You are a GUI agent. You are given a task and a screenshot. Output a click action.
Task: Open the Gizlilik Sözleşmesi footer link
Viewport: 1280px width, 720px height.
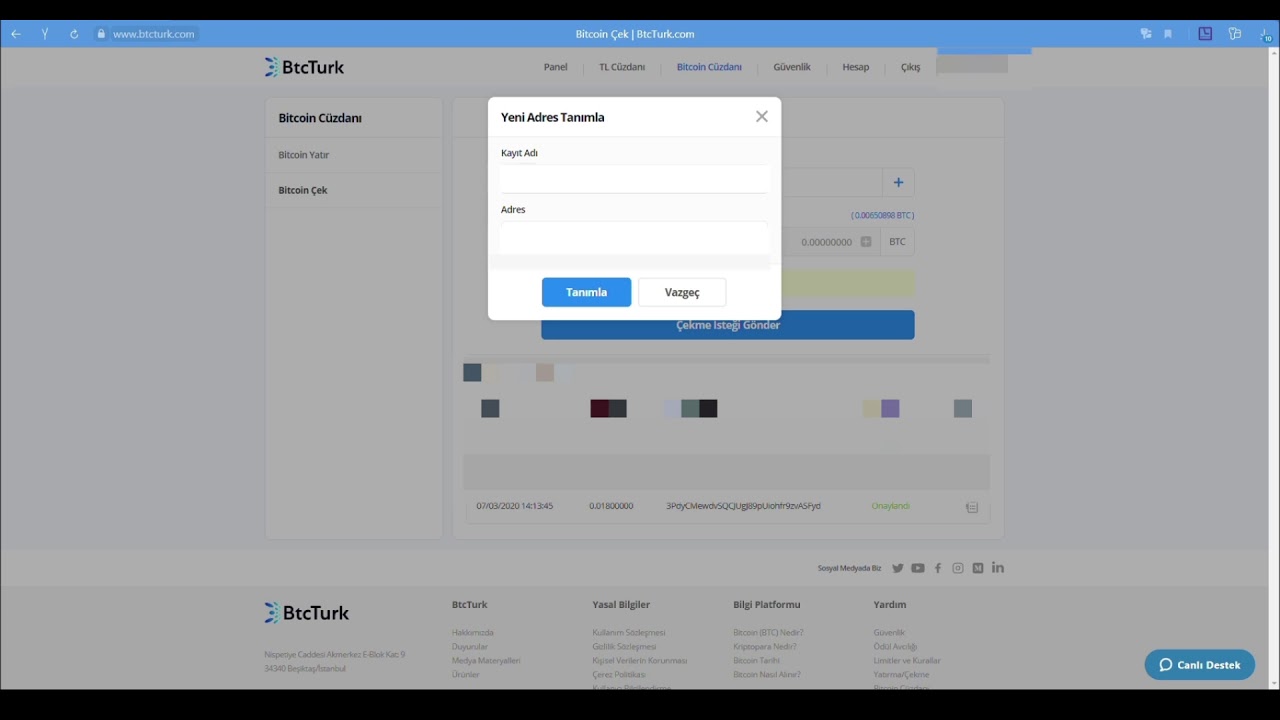tap(624, 647)
